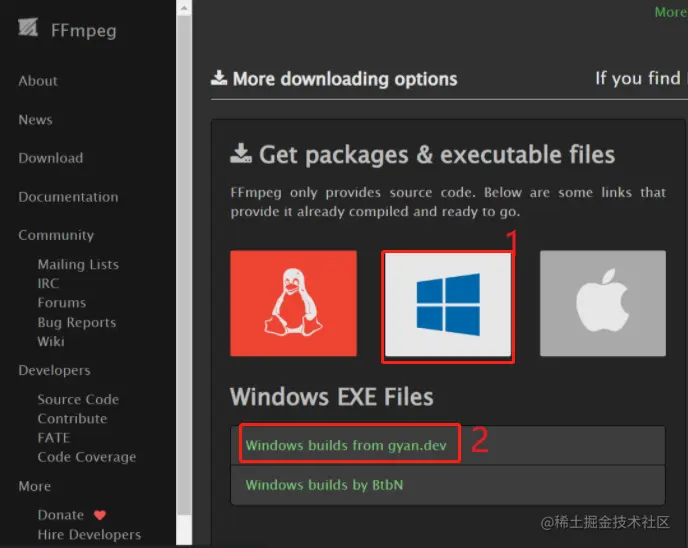Open Documentation from the sidebar
Screen dimensions: 688x548
coord(68,197)
